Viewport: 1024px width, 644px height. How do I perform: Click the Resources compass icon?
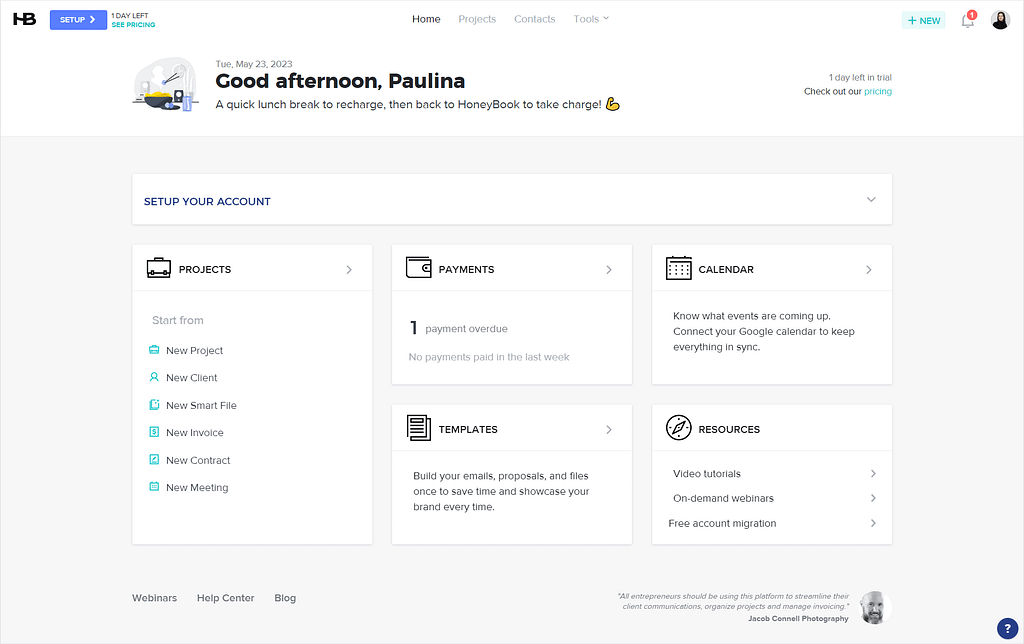coord(679,428)
